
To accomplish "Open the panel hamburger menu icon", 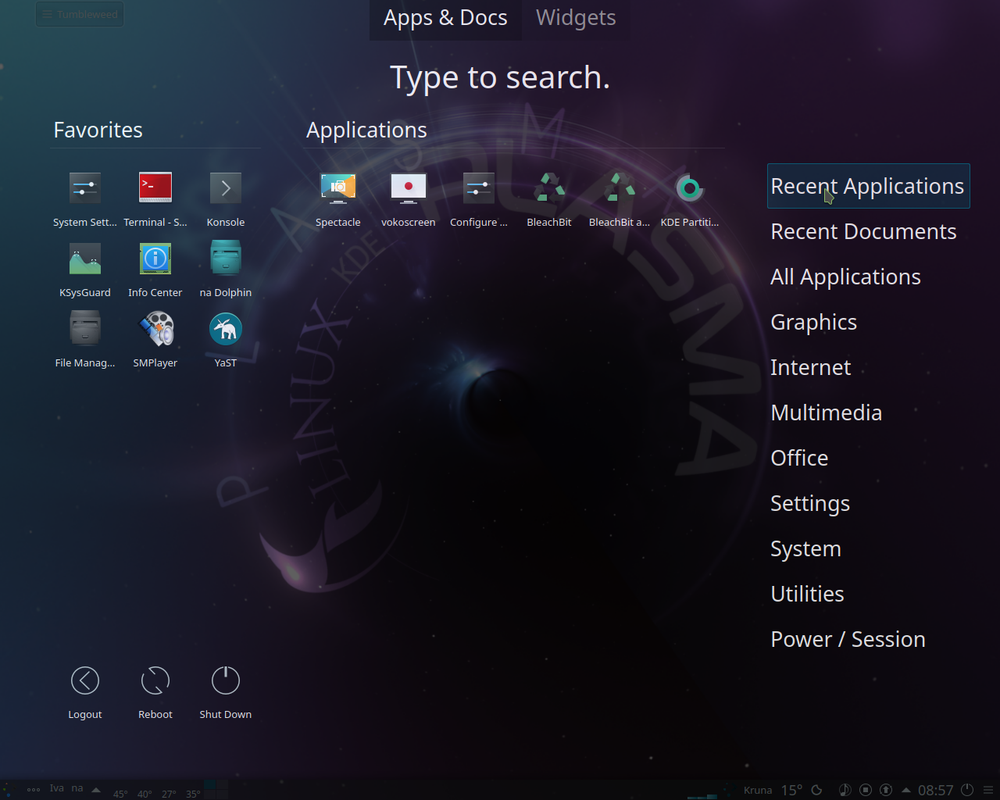I will tap(989, 790).
